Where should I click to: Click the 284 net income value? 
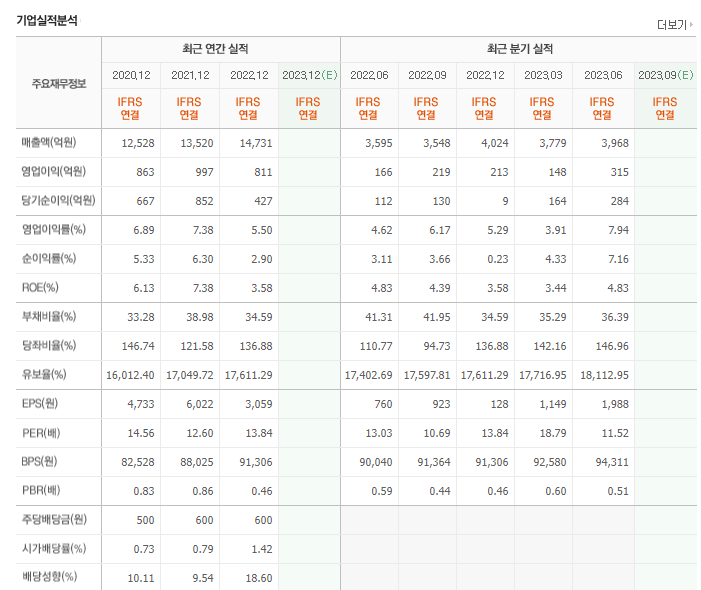click(x=620, y=201)
